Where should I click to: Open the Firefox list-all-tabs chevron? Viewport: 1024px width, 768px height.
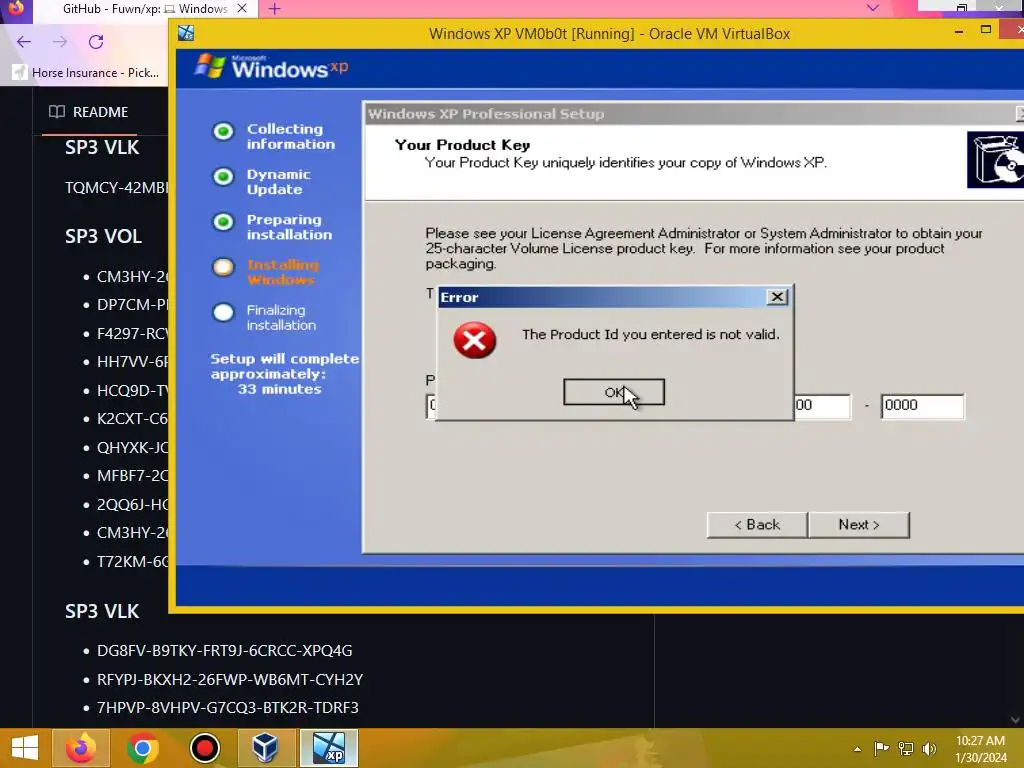coord(872,8)
